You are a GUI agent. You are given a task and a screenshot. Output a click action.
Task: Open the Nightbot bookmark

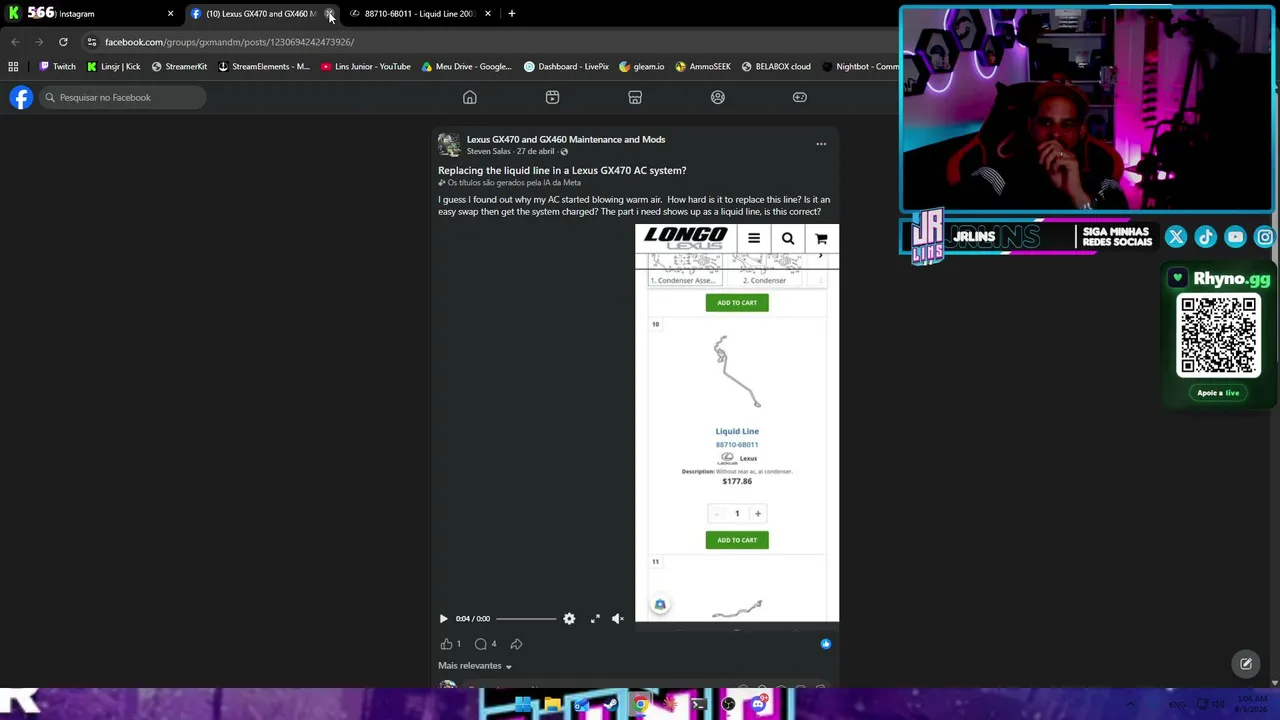[860, 67]
